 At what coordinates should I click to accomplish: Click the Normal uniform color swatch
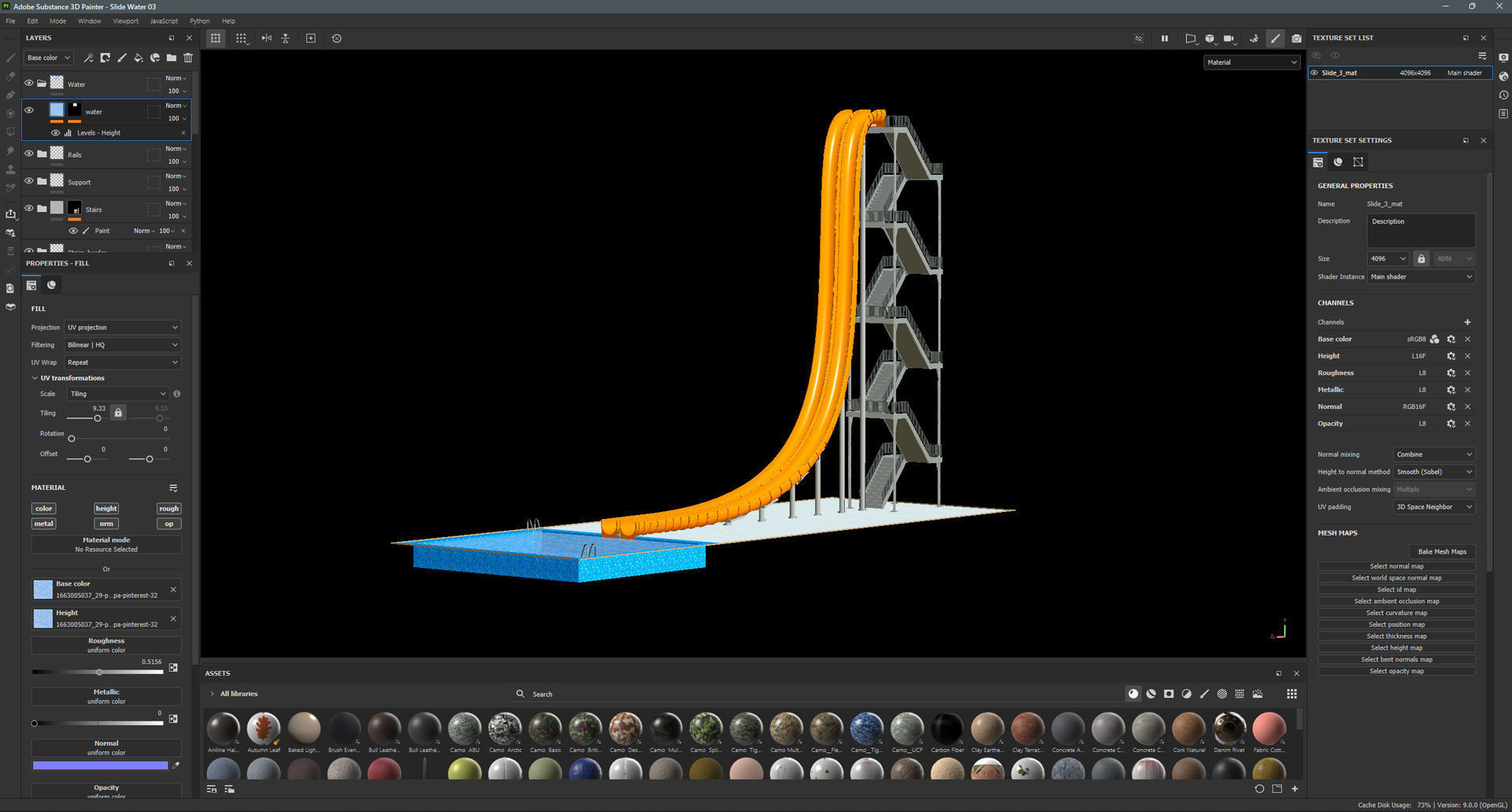(100, 765)
